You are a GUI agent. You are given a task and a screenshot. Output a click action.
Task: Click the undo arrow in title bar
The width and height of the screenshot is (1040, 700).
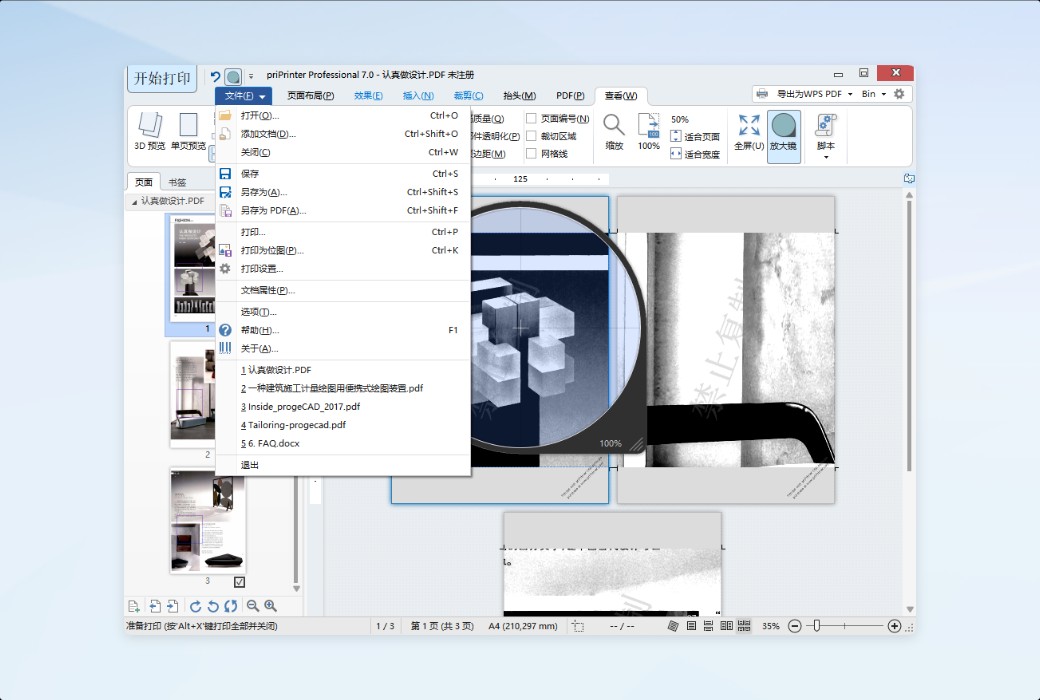215,76
